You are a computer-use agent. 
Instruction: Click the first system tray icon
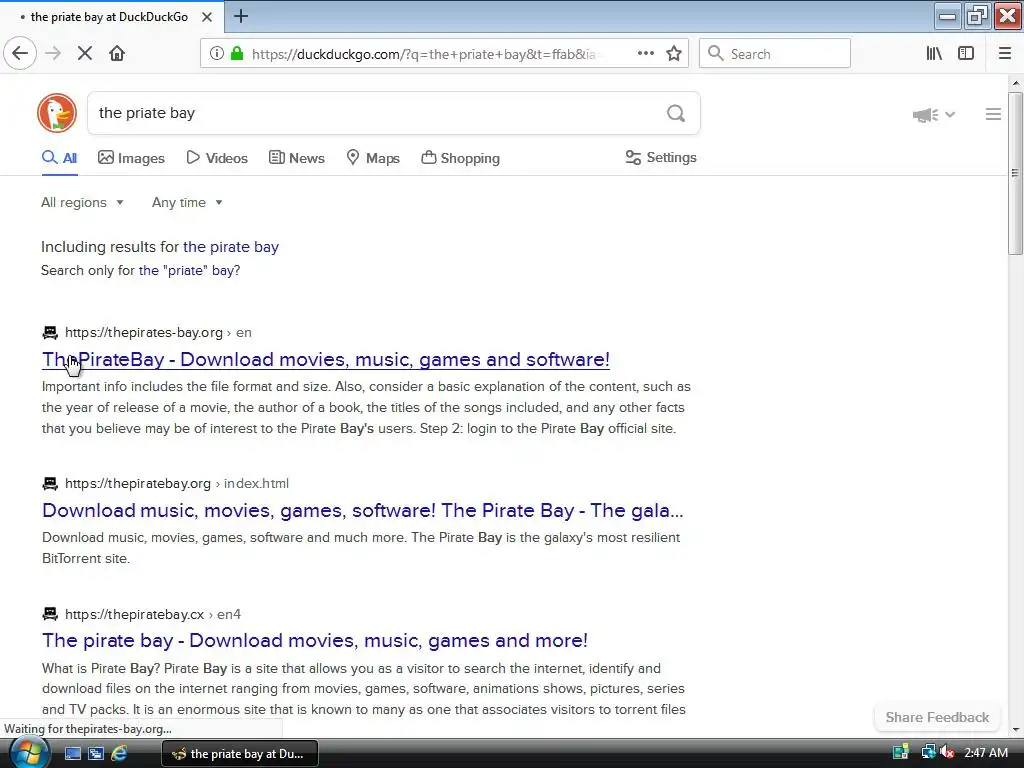tap(901, 753)
